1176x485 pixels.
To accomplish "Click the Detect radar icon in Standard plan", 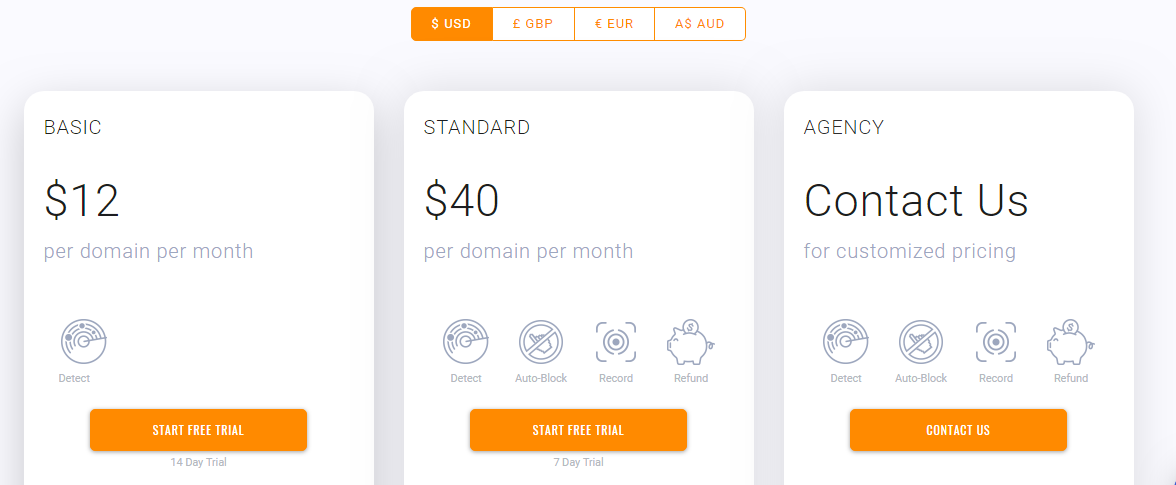I will coord(466,342).
